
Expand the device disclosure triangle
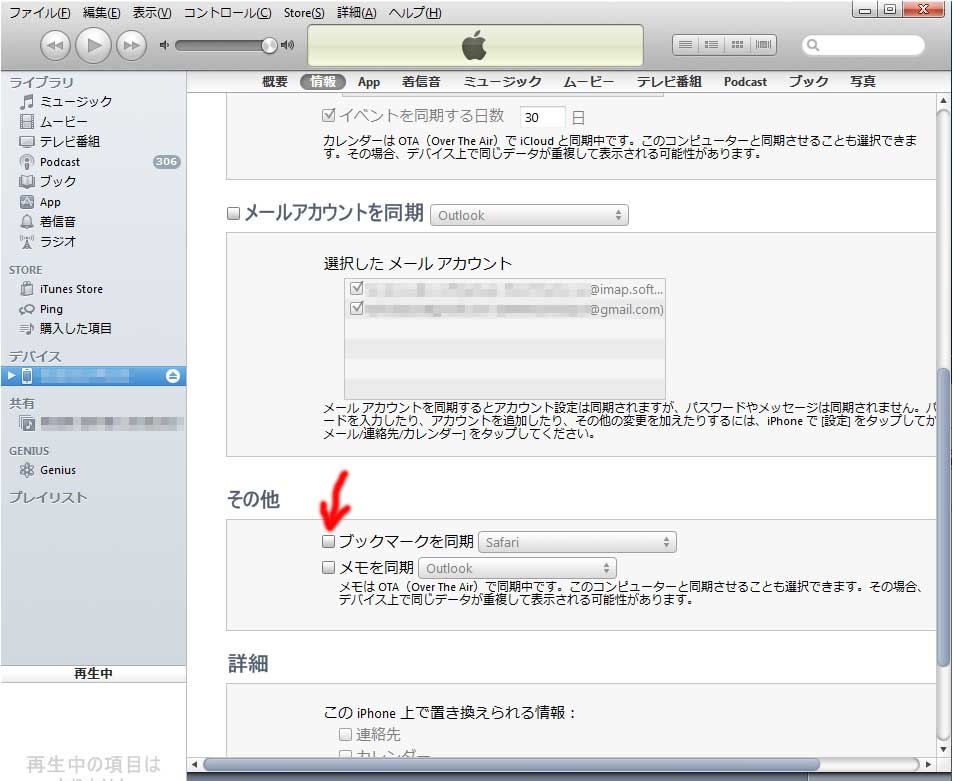pos(11,376)
